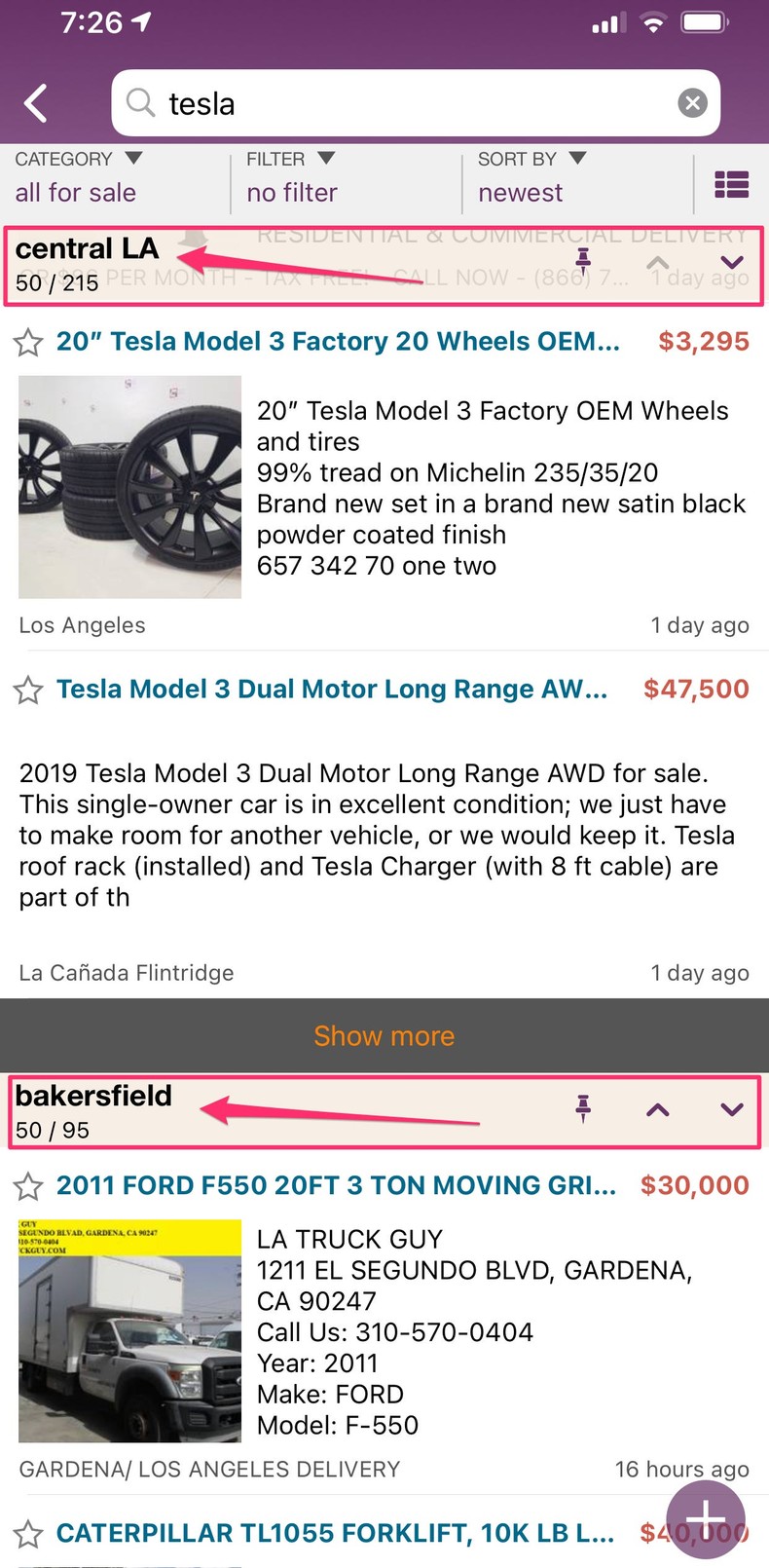769x1568 pixels.
Task: Pin the bakersfield section
Action: pyautogui.click(x=583, y=1109)
